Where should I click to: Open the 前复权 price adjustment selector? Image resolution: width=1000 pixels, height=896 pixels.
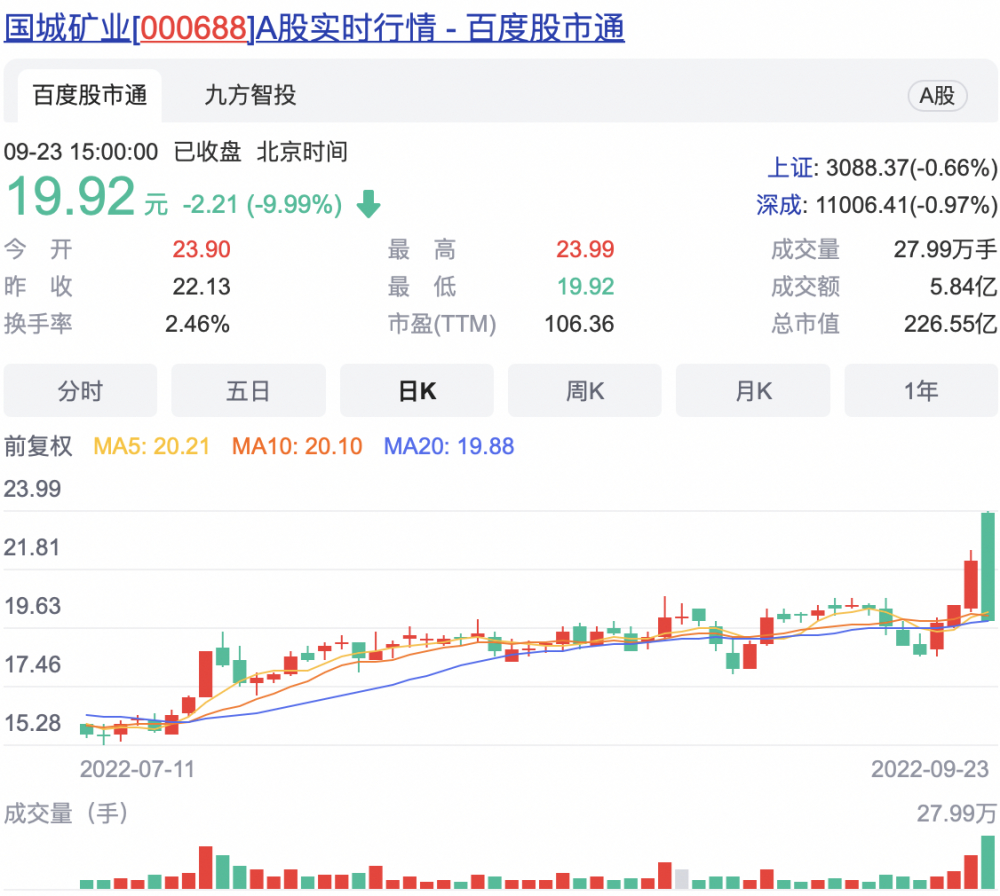(x=40, y=446)
